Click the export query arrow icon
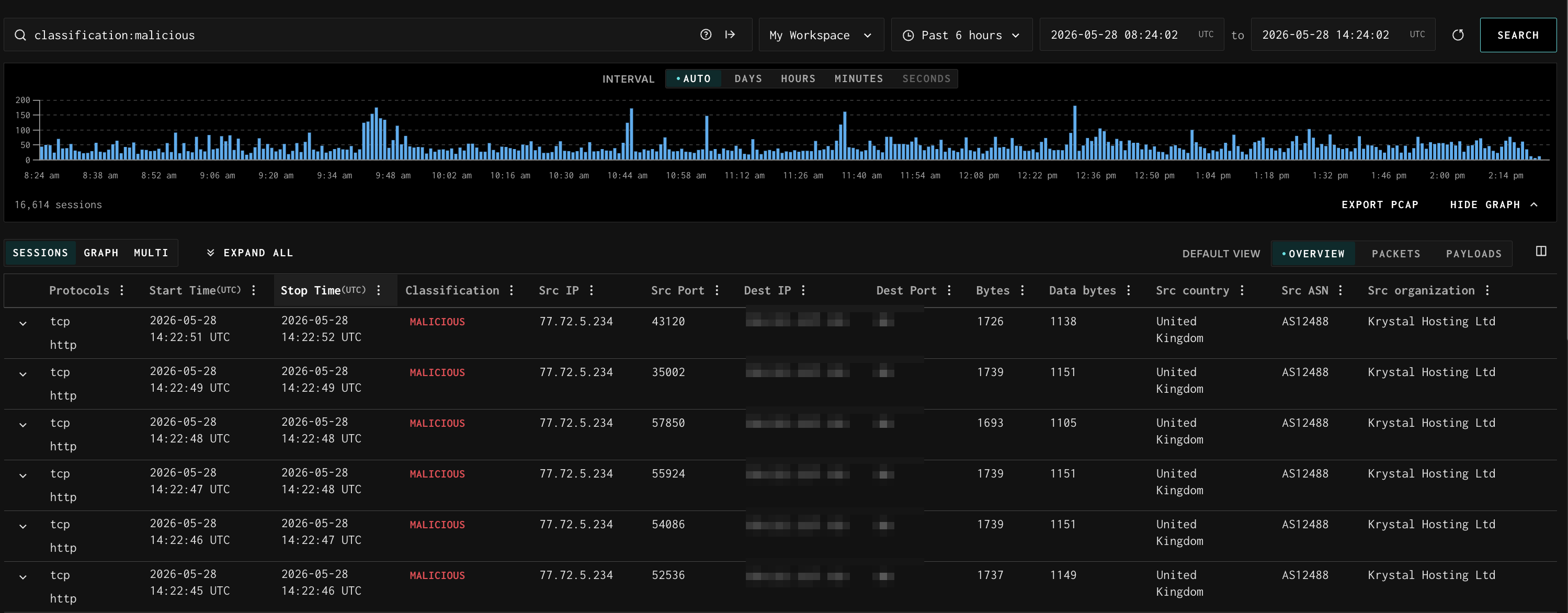The height and width of the screenshot is (613, 1568). tap(730, 35)
